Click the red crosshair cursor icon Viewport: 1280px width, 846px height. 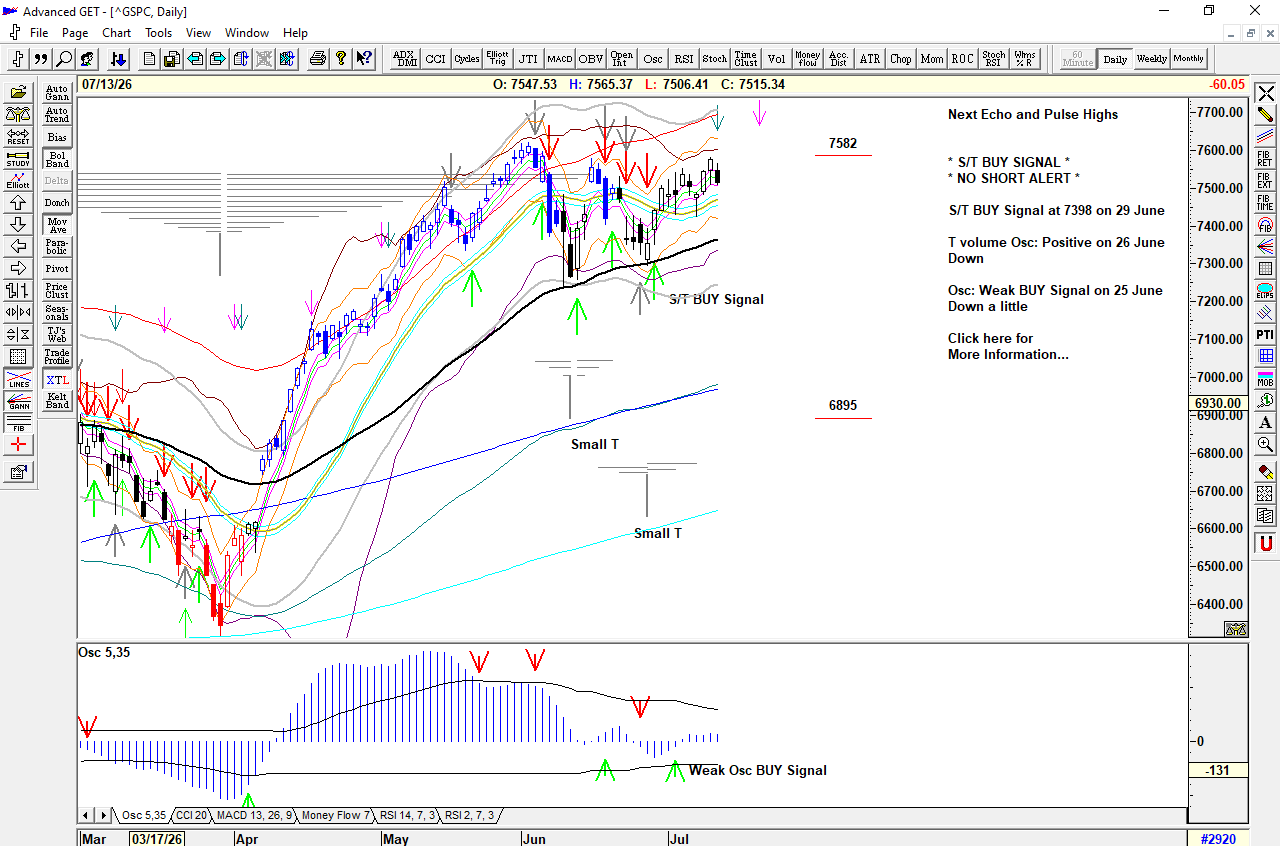(x=18, y=446)
